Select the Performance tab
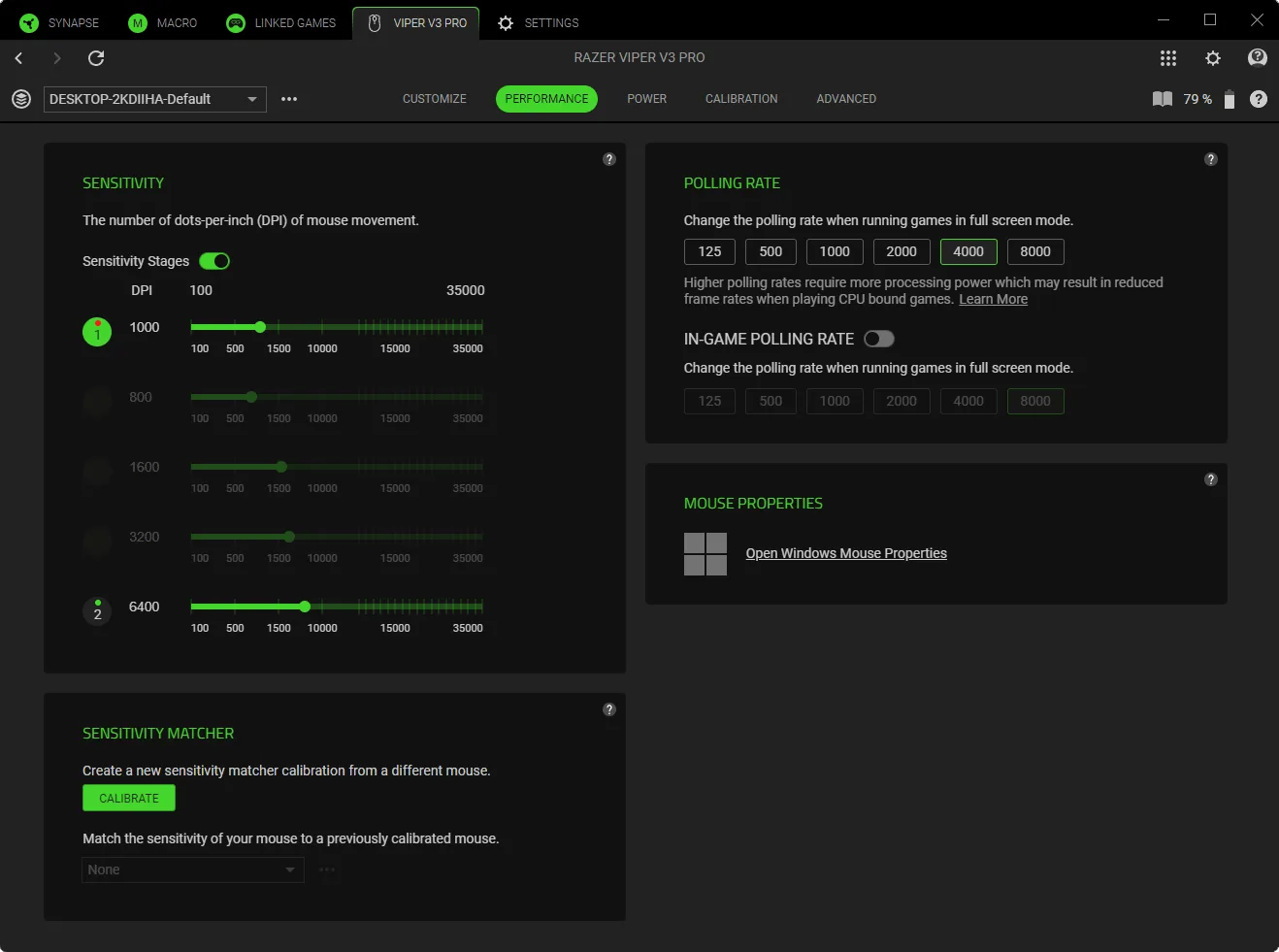Screen dimensions: 1279x952 pyautogui.click(x=546, y=99)
